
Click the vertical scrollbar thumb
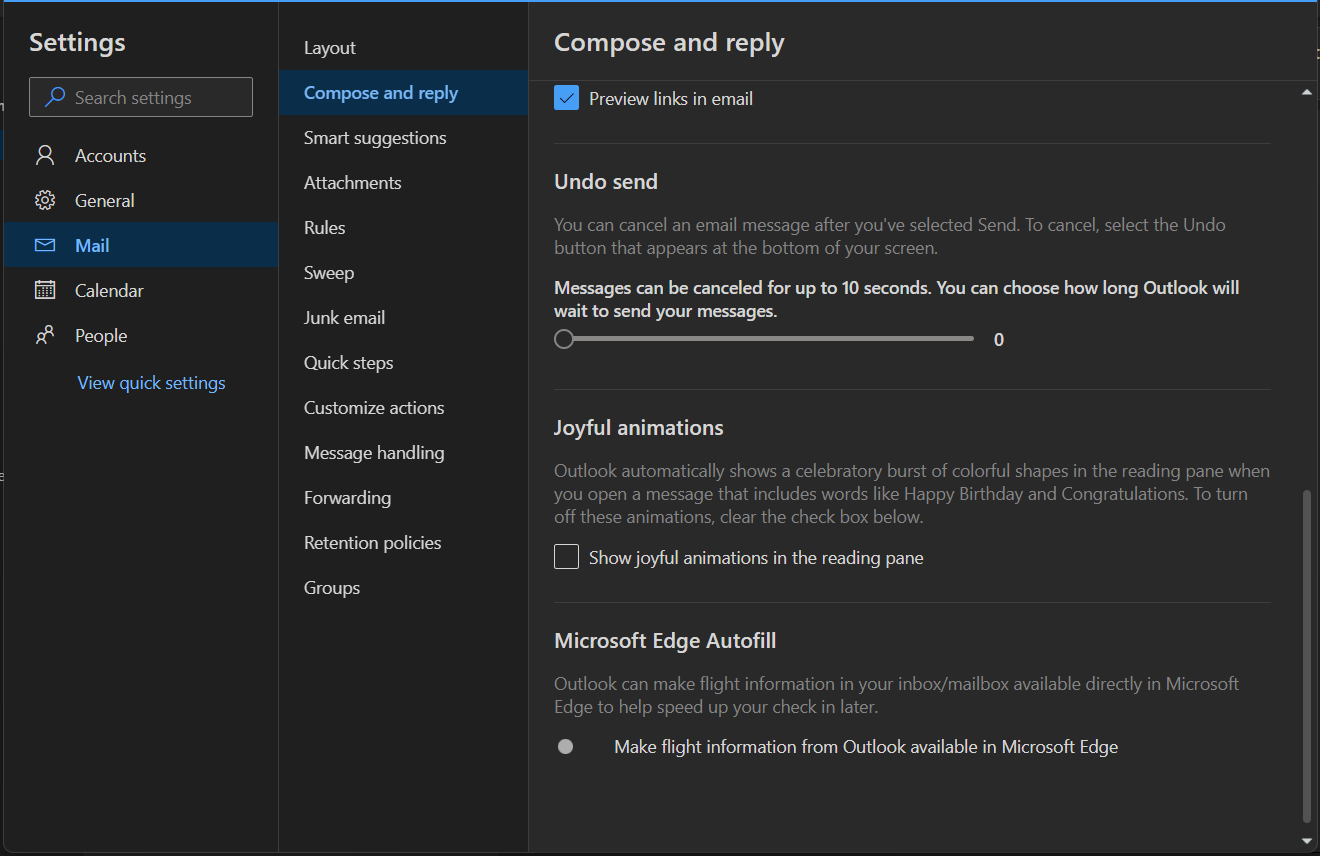1307,656
